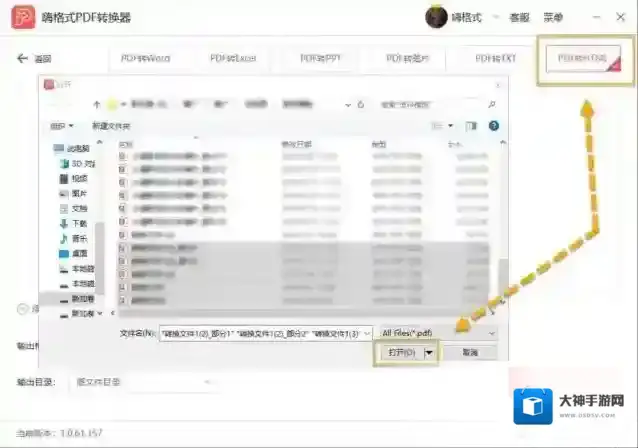Open the 菜单 menu in title bar

(x=553, y=17)
